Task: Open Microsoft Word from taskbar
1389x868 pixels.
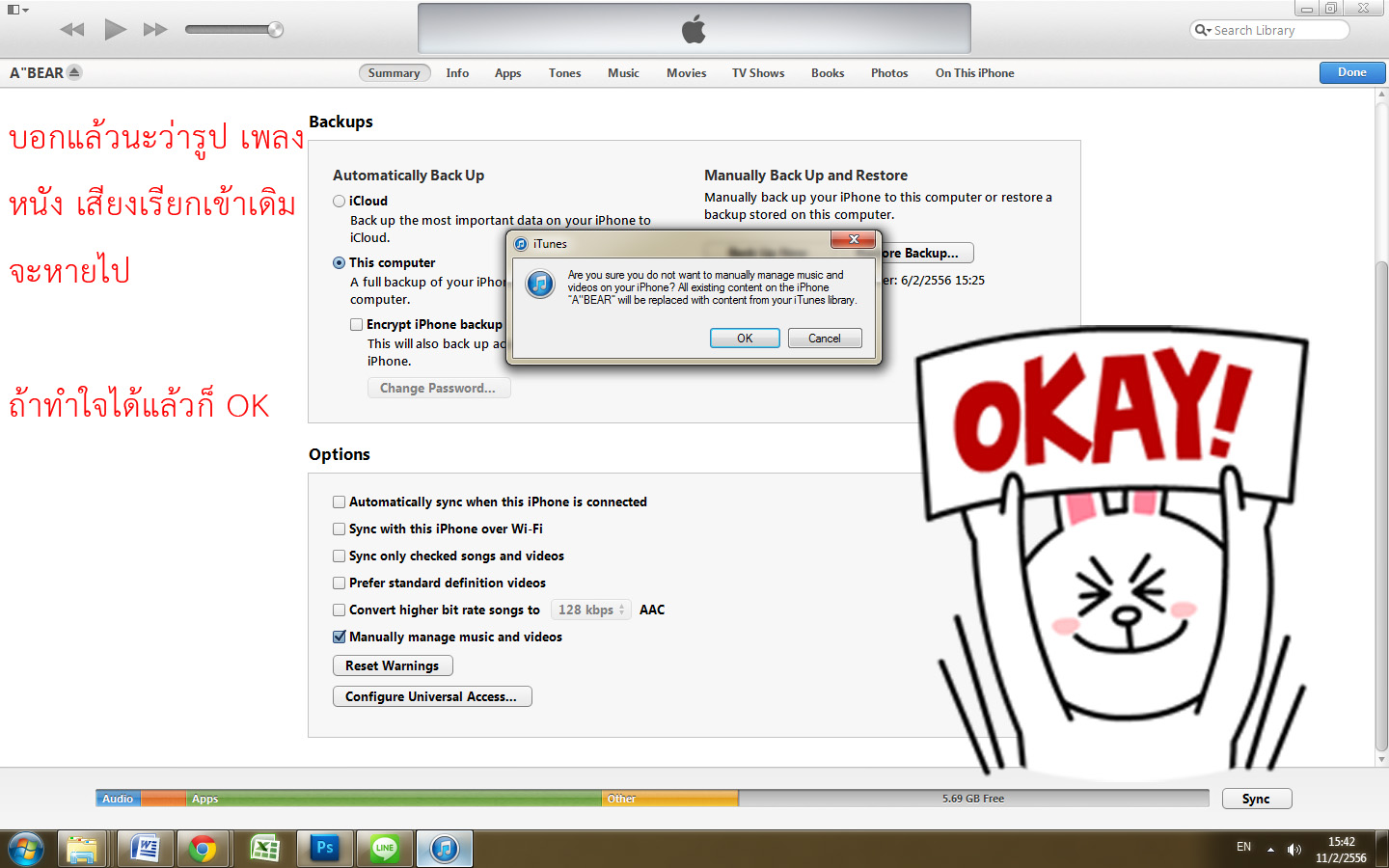Action: pyautogui.click(x=145, y=849)
